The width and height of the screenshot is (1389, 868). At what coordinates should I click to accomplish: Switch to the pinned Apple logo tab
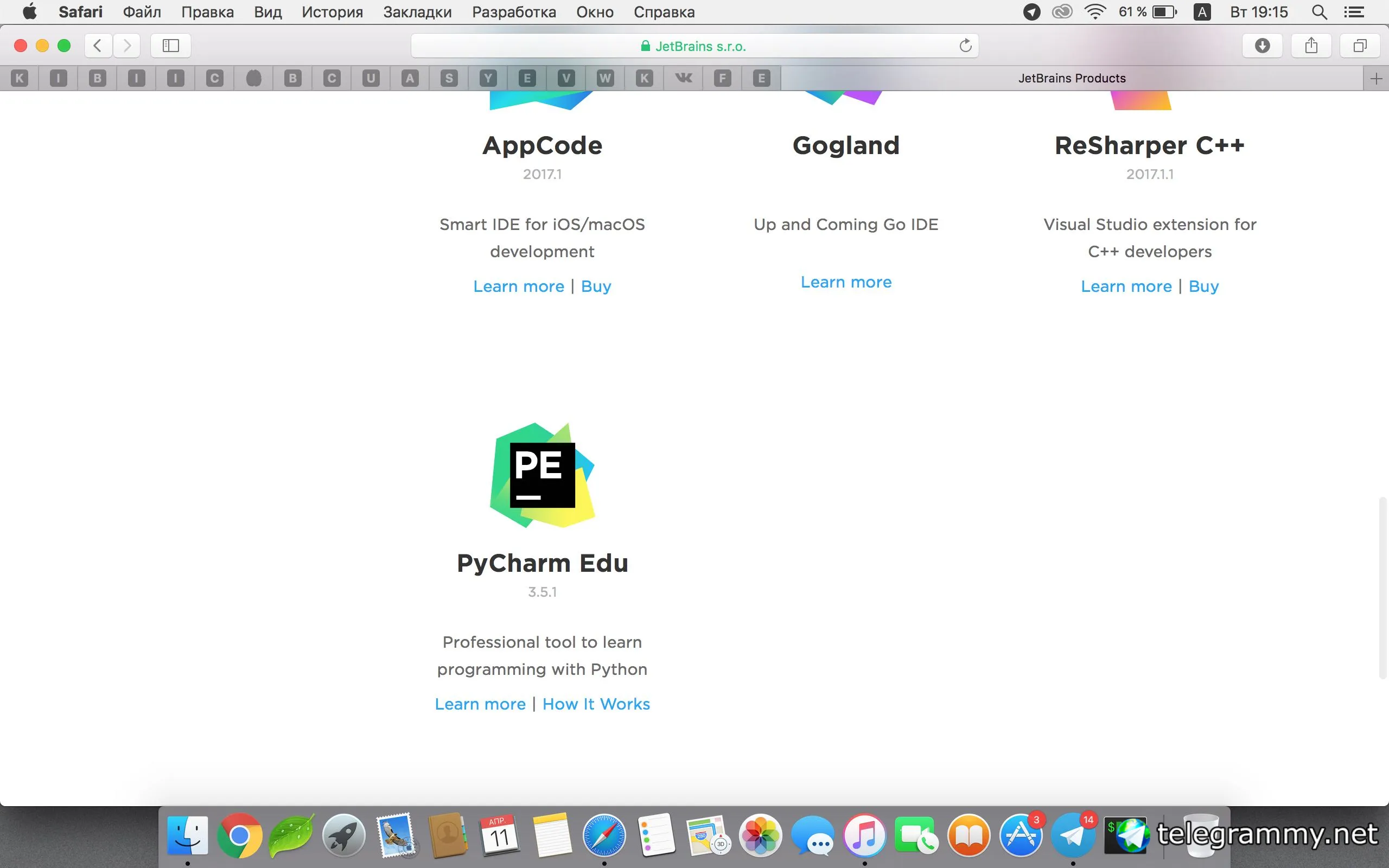[254, 78]
